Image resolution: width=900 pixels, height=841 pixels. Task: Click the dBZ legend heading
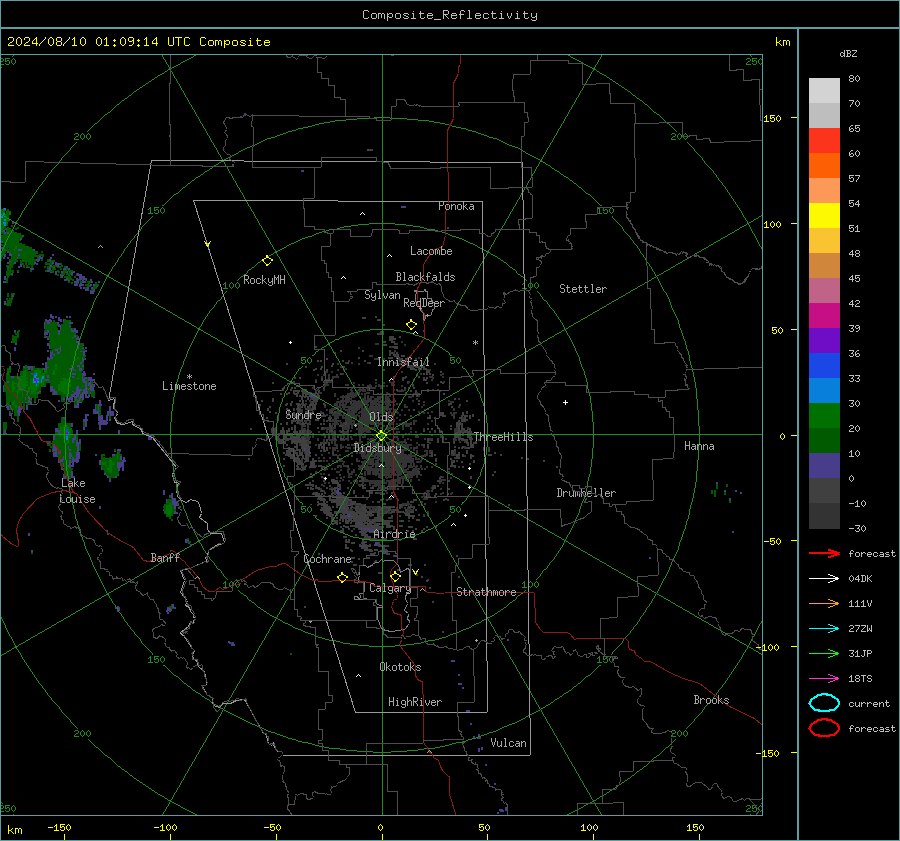(x=848, y=53)
